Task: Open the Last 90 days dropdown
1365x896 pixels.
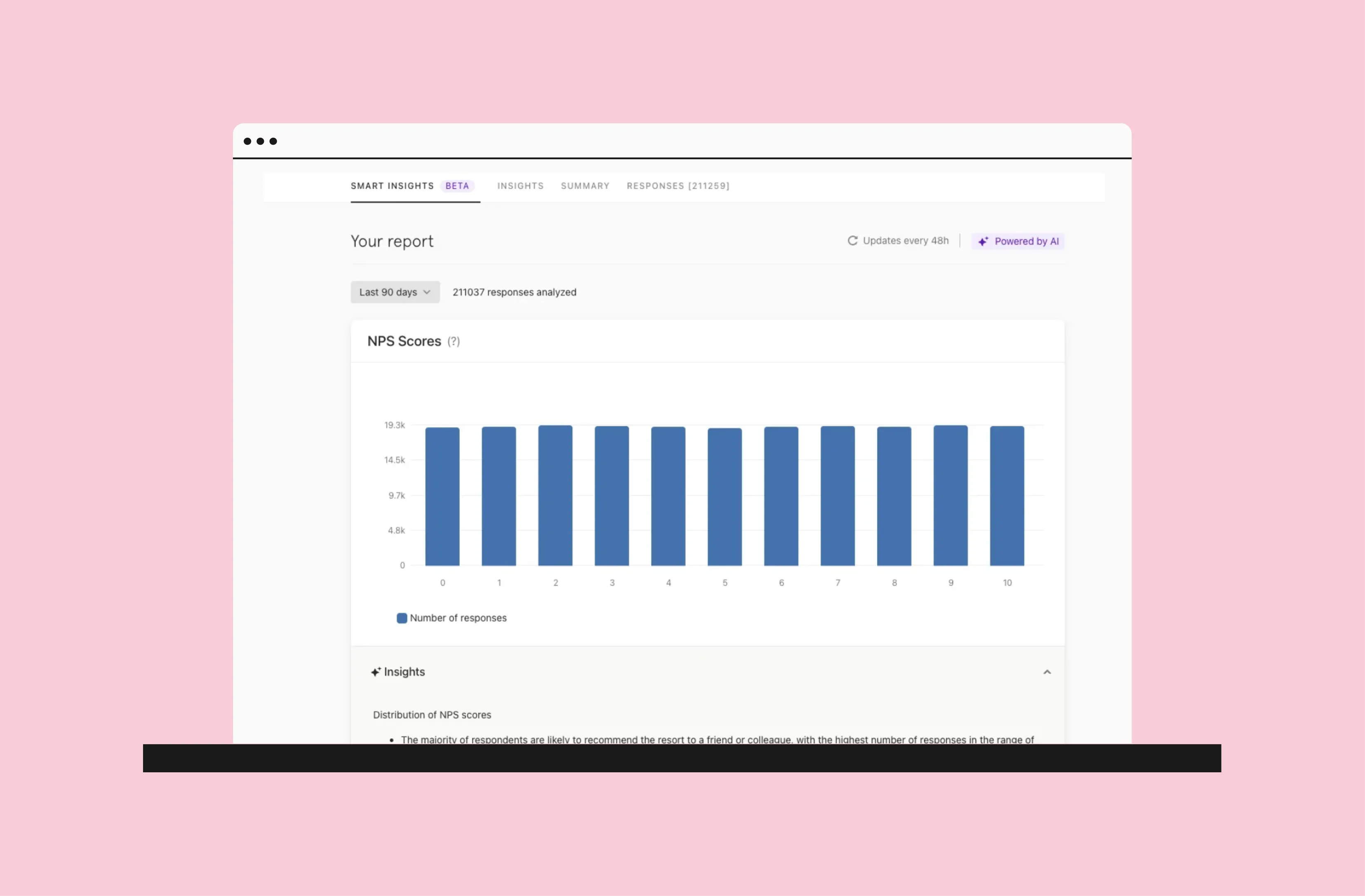Action: (x=395, y=292)
